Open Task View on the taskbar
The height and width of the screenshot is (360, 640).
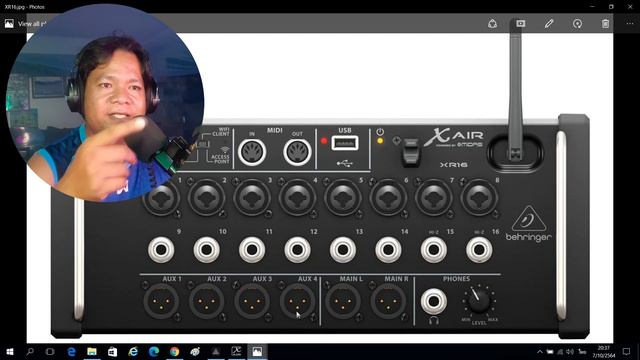coord(50,351)
